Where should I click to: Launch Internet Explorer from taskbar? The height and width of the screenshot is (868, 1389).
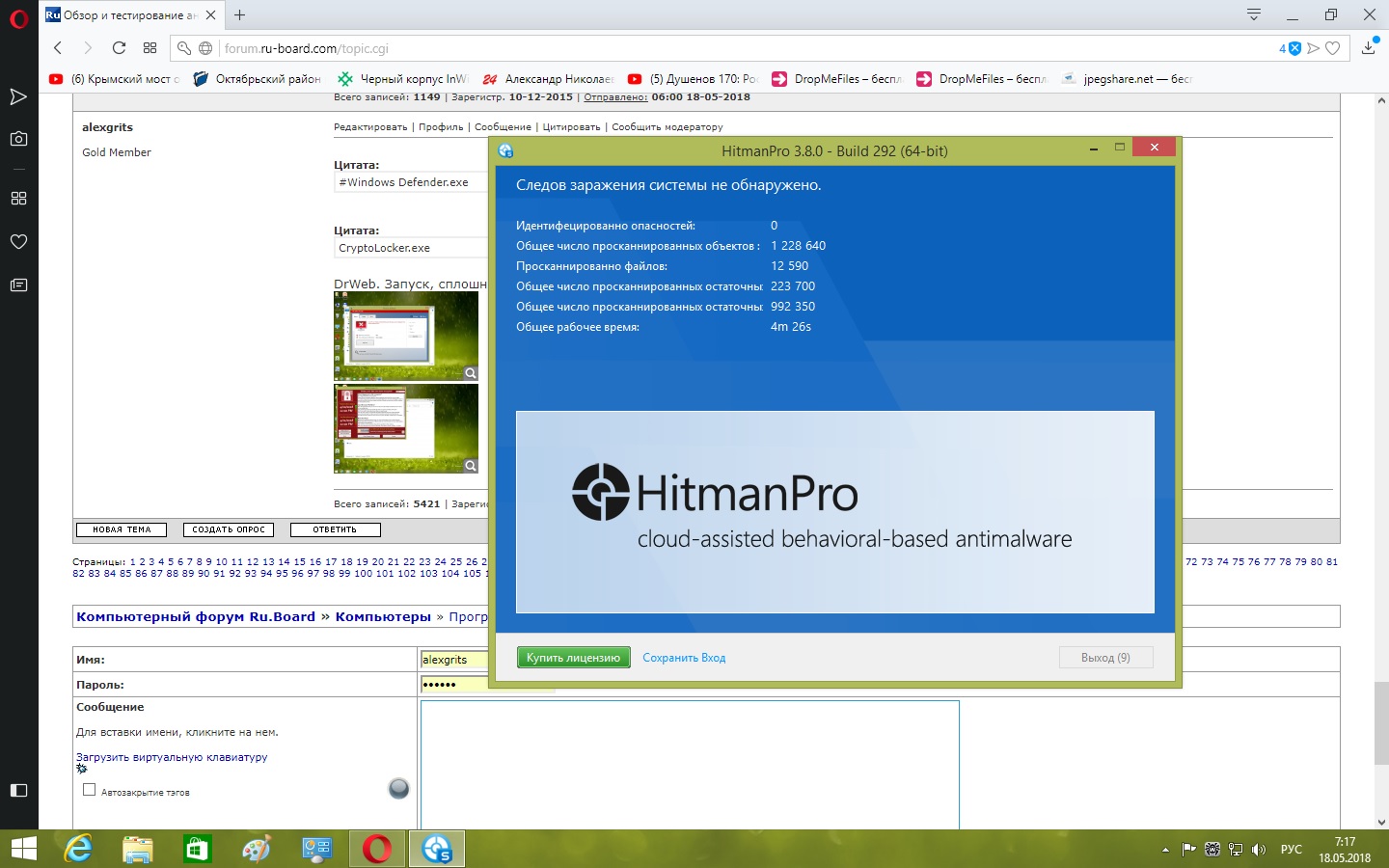point(78,849)
